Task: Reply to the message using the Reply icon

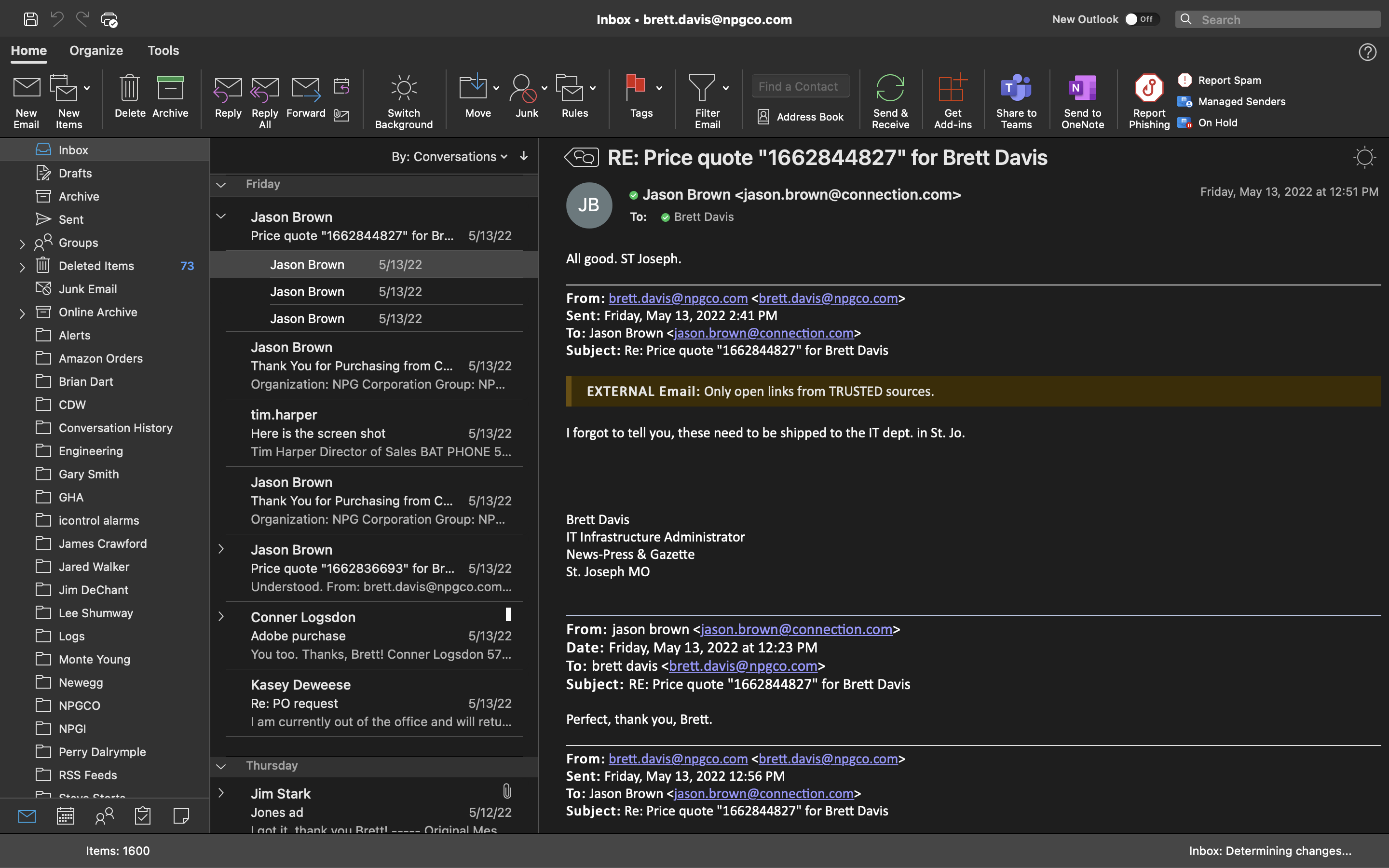Action: pyautogui.click(x=228, y=89)
